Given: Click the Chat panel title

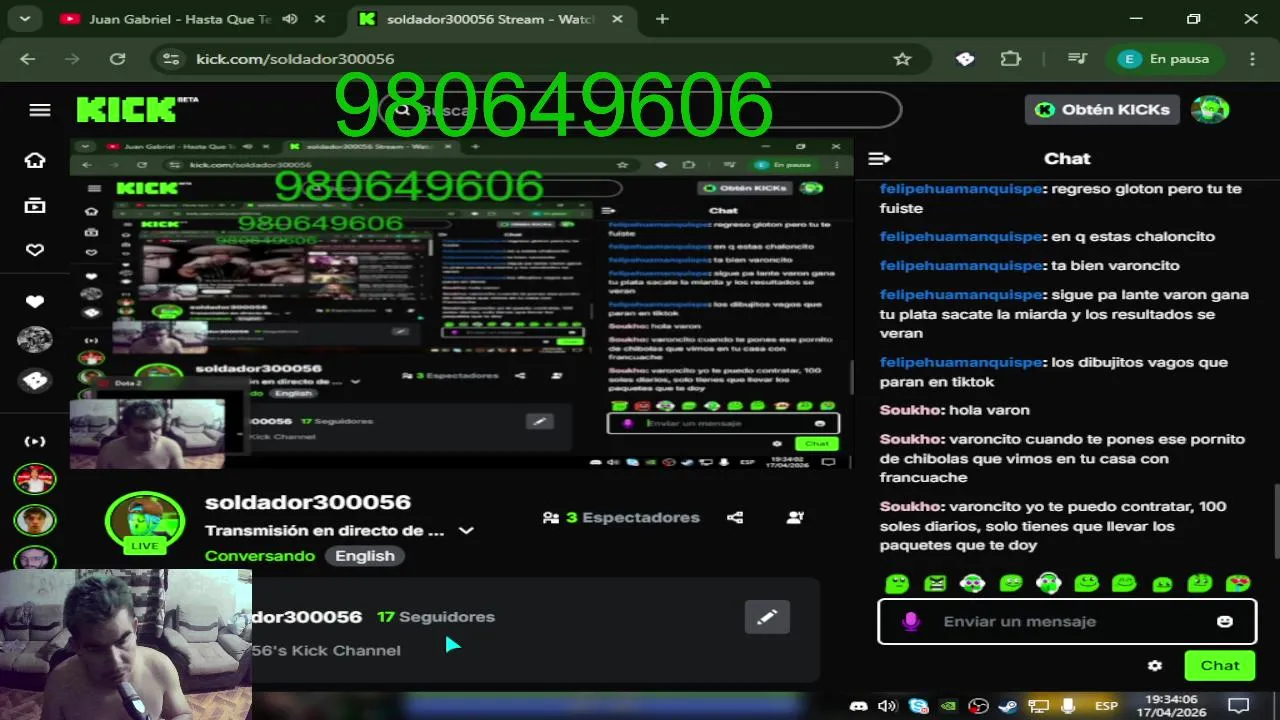Looking at the screenshot, I should (1067, 158).
